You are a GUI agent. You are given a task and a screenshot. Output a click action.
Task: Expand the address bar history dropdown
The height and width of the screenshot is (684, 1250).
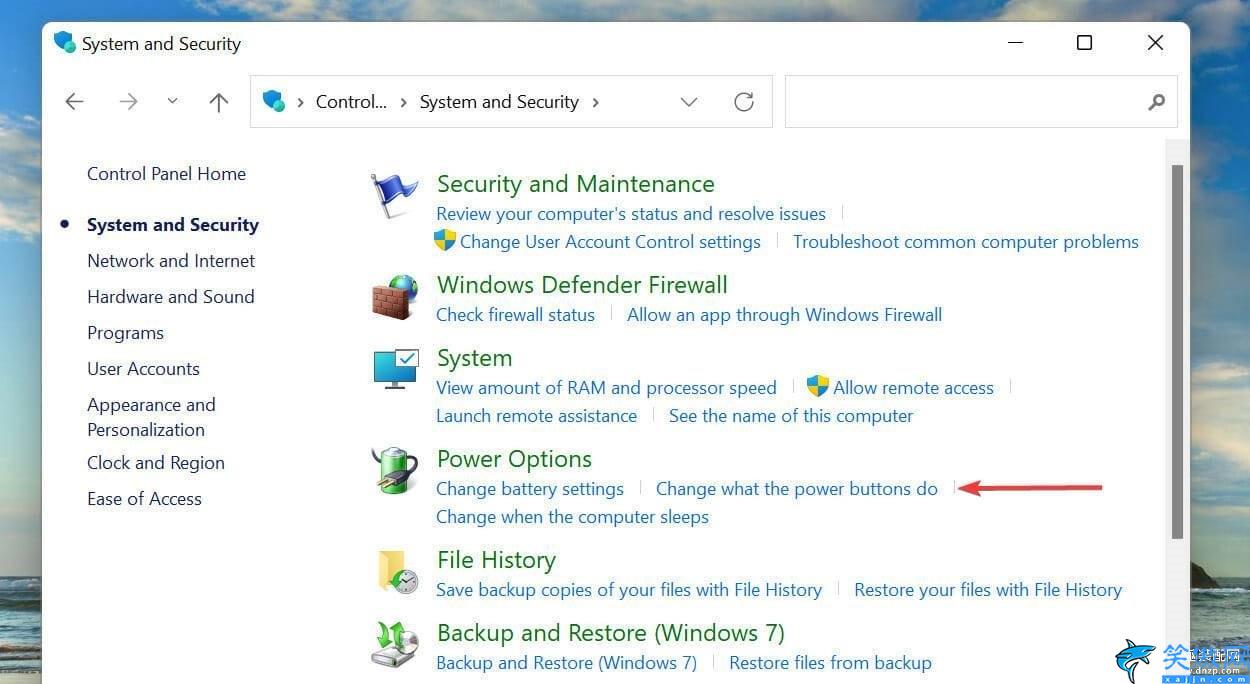(689, 101)
